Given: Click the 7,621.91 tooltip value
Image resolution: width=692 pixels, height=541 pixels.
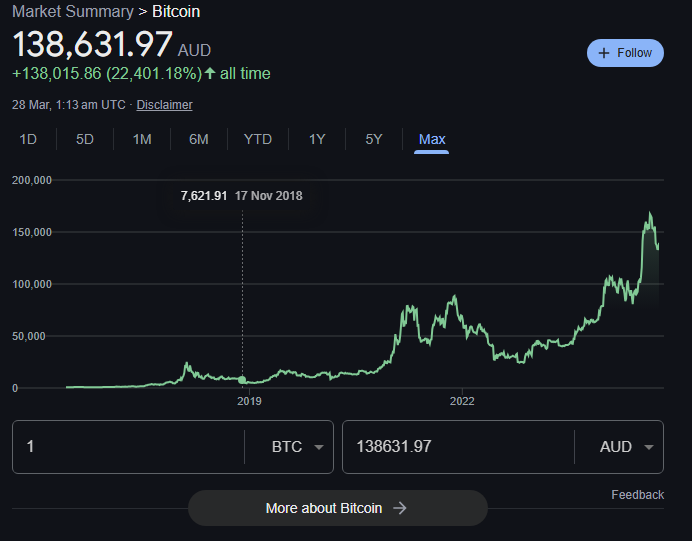Looking at the screenshot, I should tap(204, 195).
